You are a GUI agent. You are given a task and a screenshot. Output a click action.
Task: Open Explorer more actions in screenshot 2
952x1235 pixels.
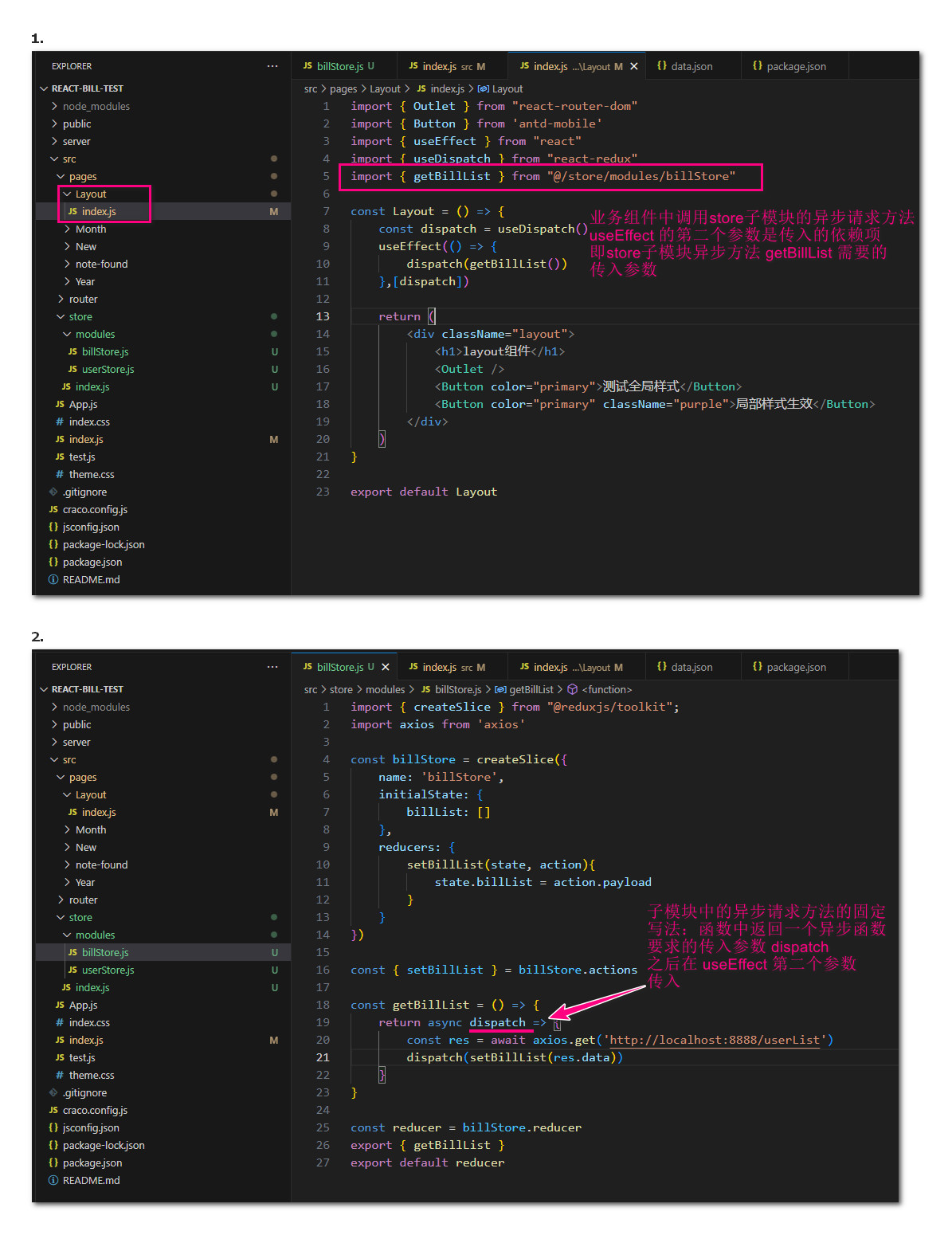[272, 667]
